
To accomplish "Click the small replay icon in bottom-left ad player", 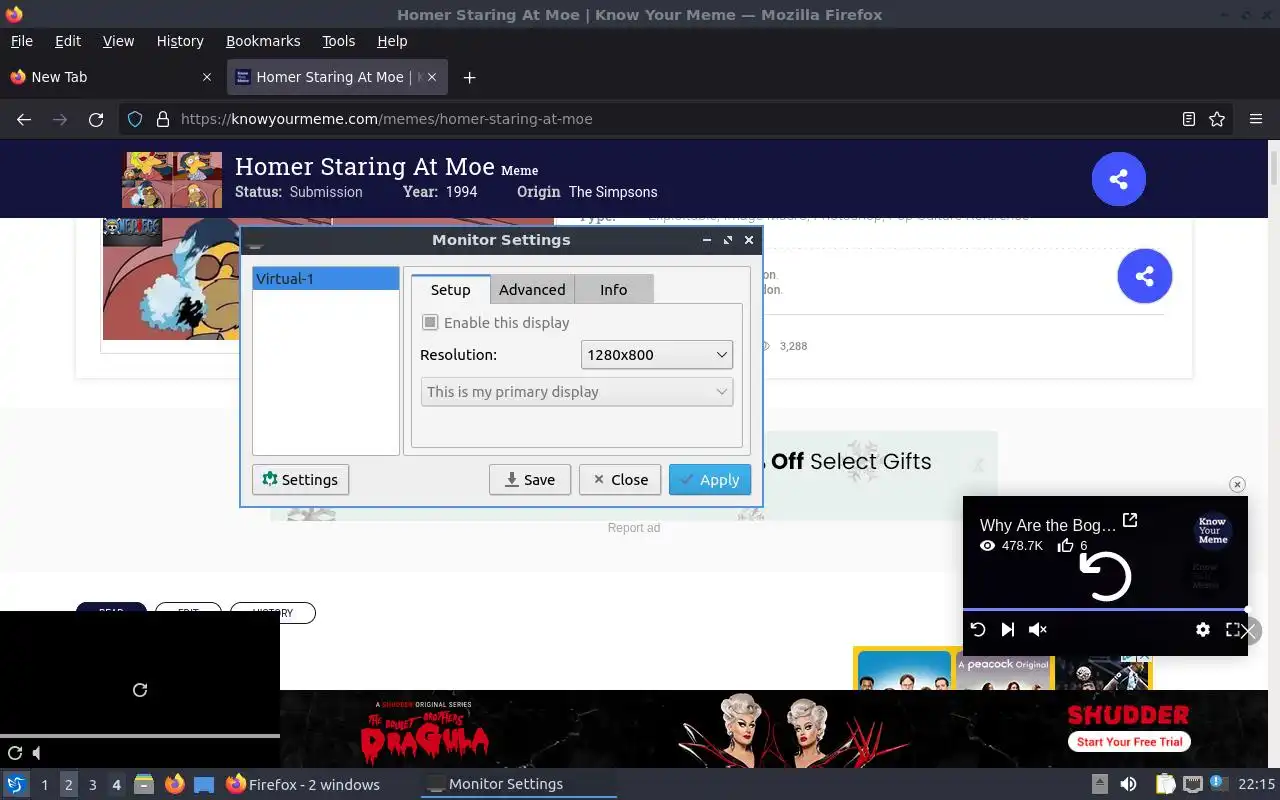I will coord(15,753).
